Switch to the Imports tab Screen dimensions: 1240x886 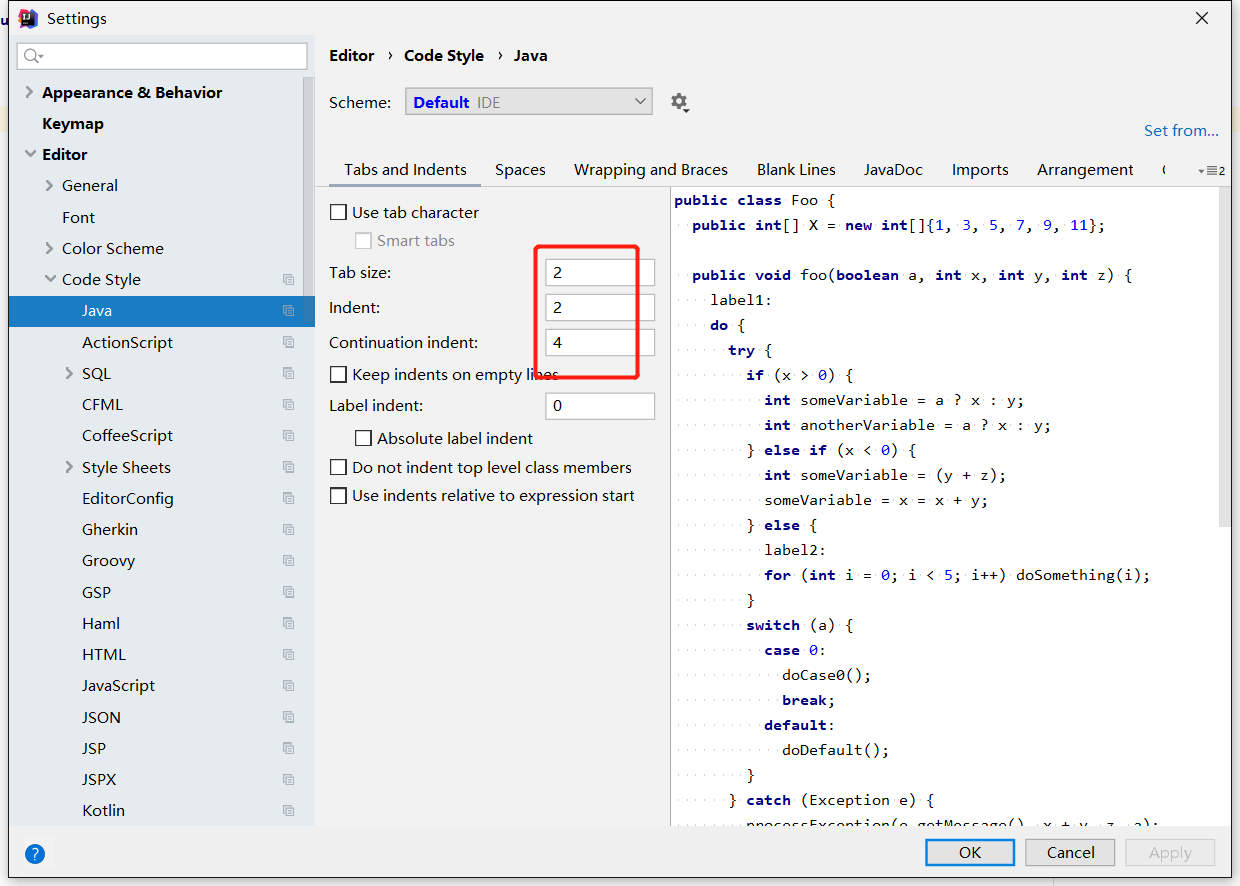980,170
